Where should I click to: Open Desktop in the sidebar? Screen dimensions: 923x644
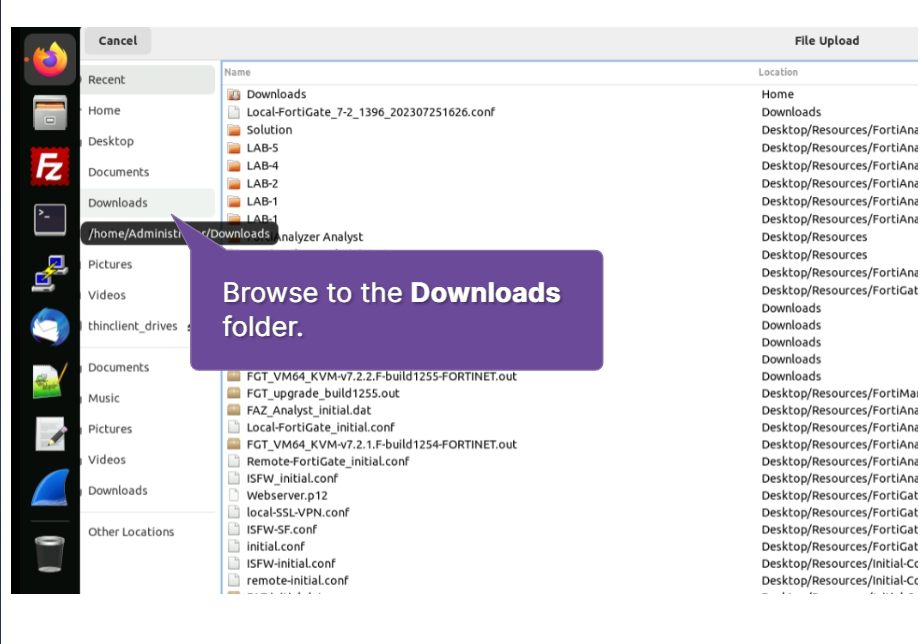pos(147,141)
